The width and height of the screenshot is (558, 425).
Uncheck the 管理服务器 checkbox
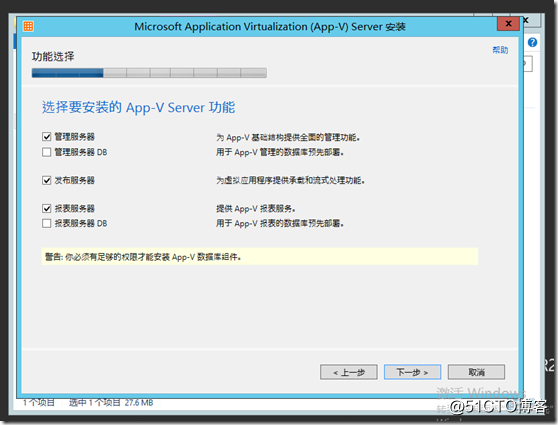tap(47, 137)
